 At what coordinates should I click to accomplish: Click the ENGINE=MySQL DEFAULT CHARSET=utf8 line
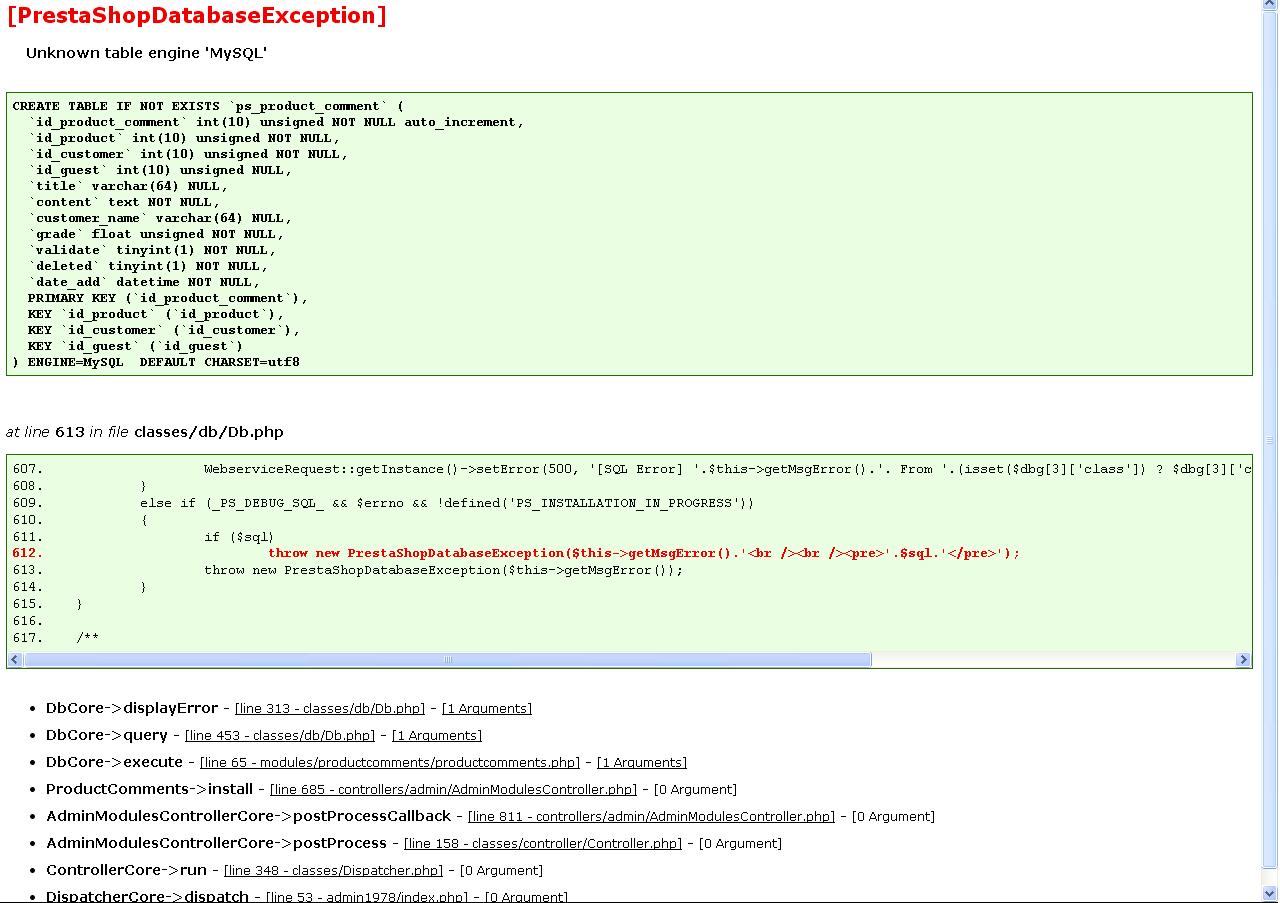click(x=156, y=362)
